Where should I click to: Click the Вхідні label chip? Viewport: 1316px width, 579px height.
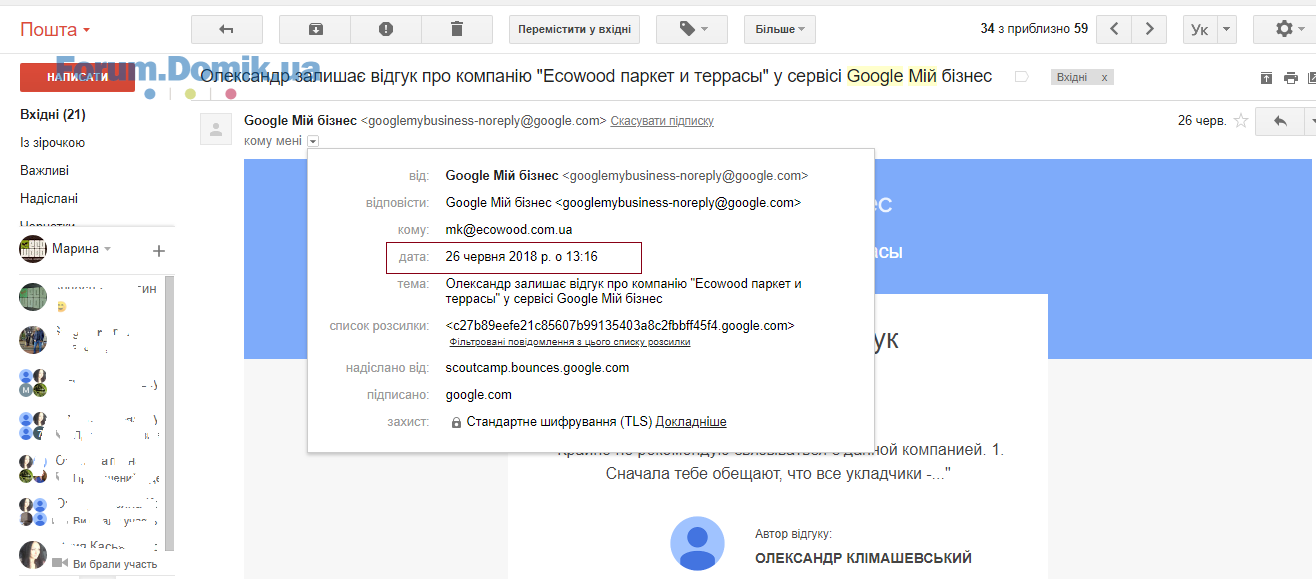tap(1072, 77)
